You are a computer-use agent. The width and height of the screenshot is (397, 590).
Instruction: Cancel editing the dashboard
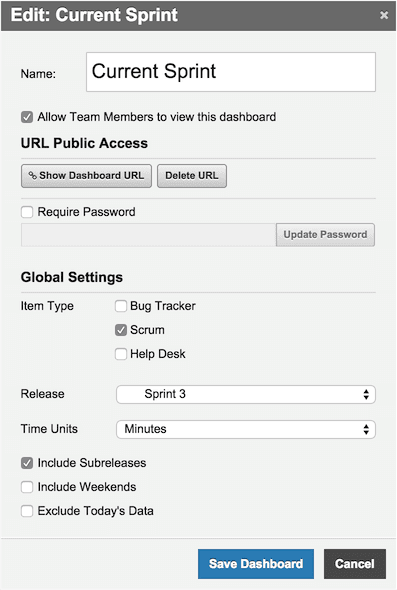point(355,564)
